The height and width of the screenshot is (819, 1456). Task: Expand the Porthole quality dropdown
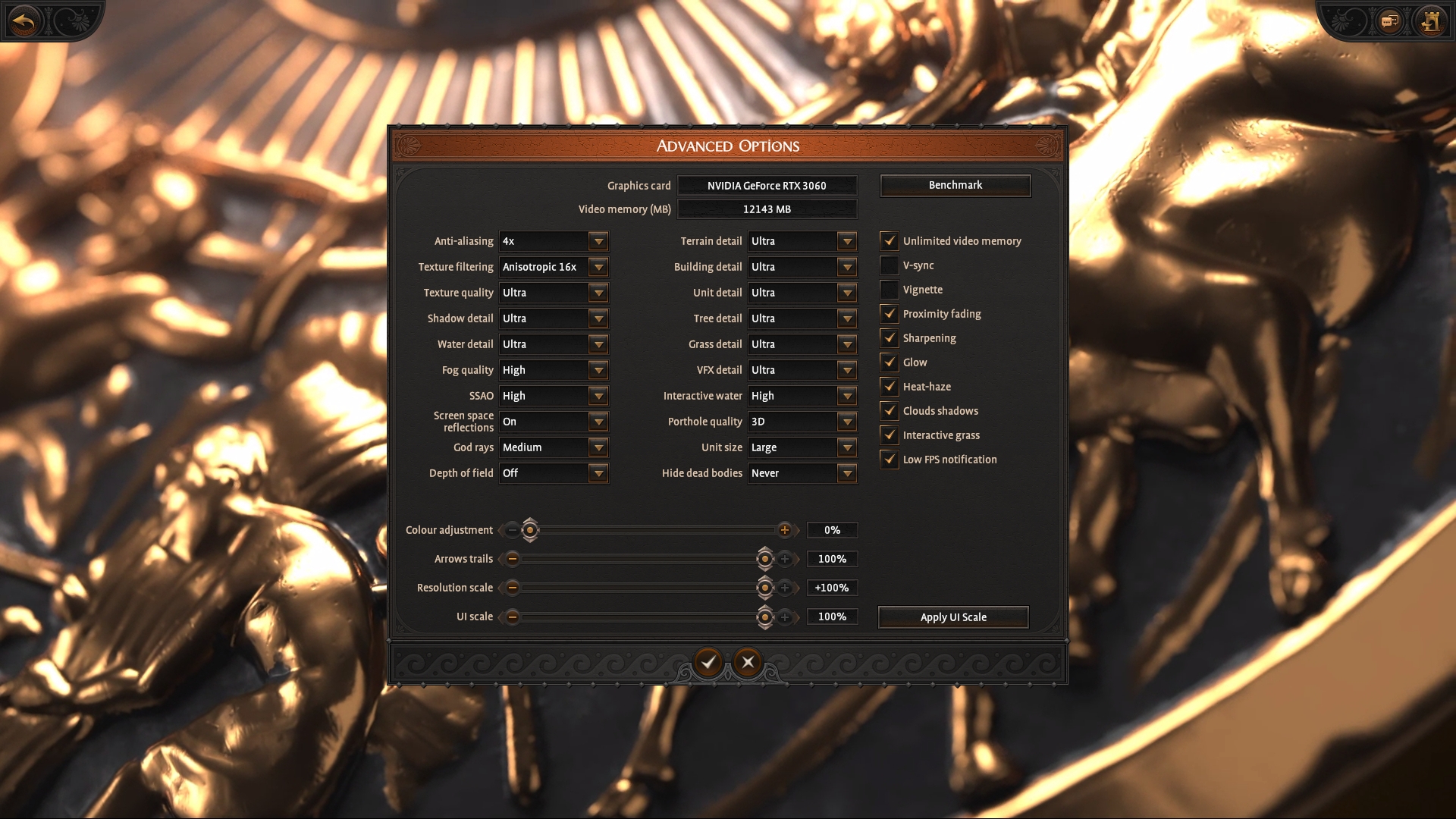(847, 422)
